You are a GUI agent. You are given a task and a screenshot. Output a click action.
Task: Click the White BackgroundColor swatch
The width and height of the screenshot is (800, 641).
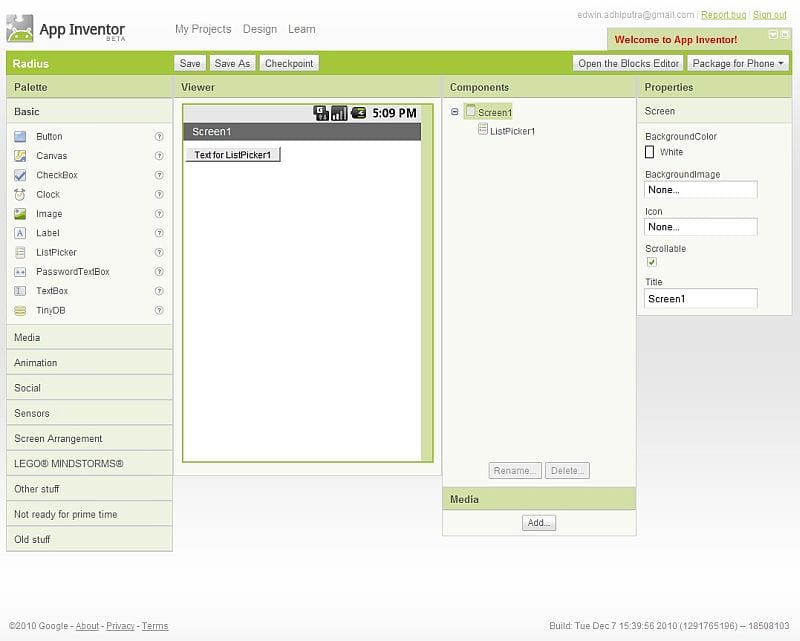pos(650,152)
